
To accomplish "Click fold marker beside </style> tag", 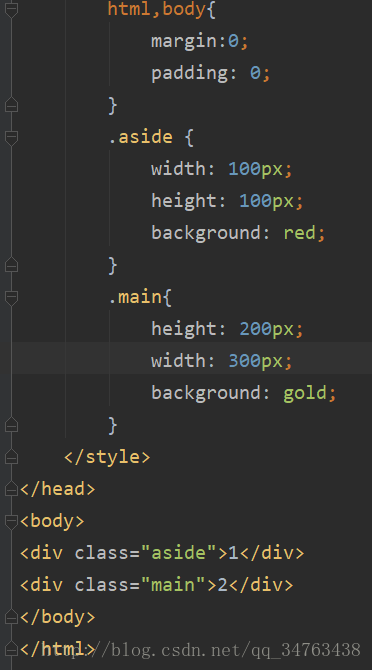I will pyautogui.click(x=12, y=457).
